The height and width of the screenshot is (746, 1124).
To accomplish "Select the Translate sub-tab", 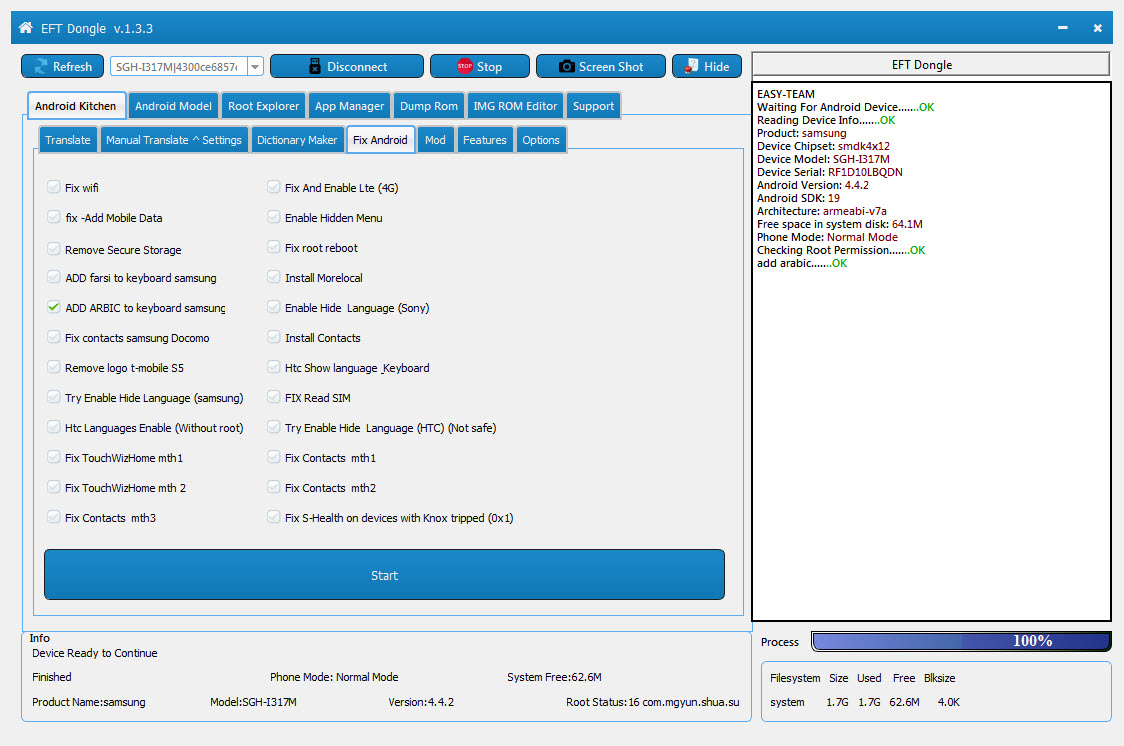I will click(68, 140).
